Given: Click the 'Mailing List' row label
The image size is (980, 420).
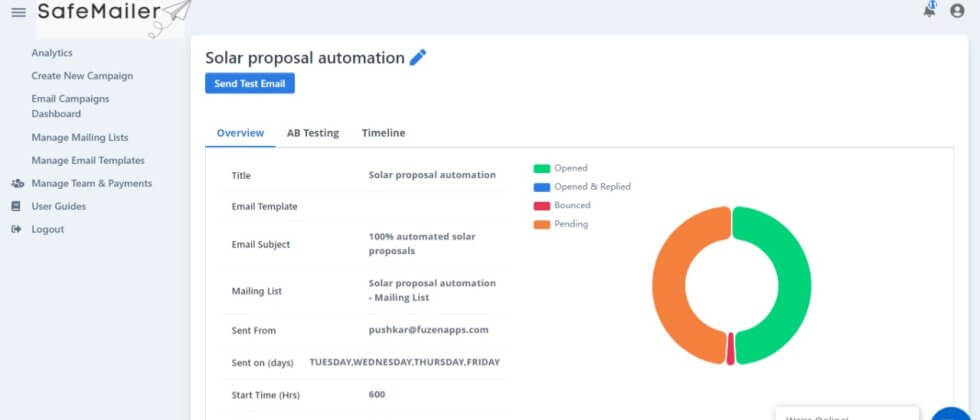Looking at the screenshot, I should pyautogui.click(x=256, y=291).
